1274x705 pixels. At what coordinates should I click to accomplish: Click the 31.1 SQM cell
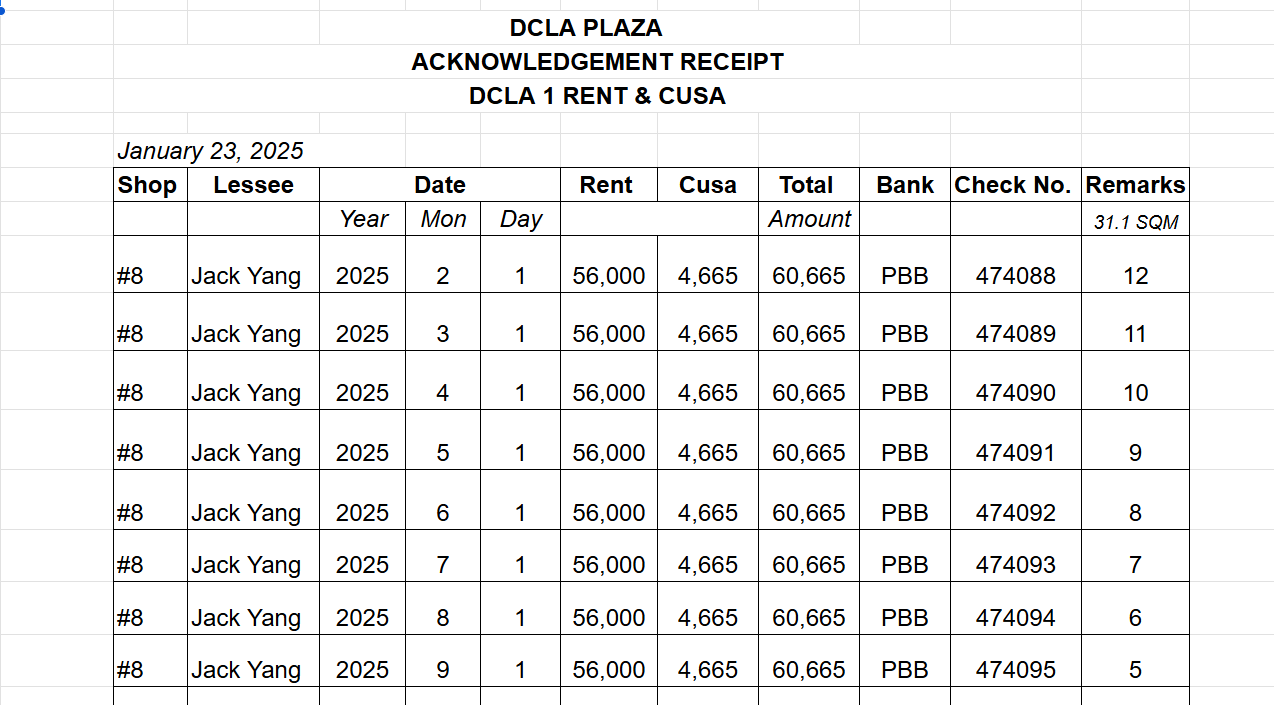(1135, 222)
